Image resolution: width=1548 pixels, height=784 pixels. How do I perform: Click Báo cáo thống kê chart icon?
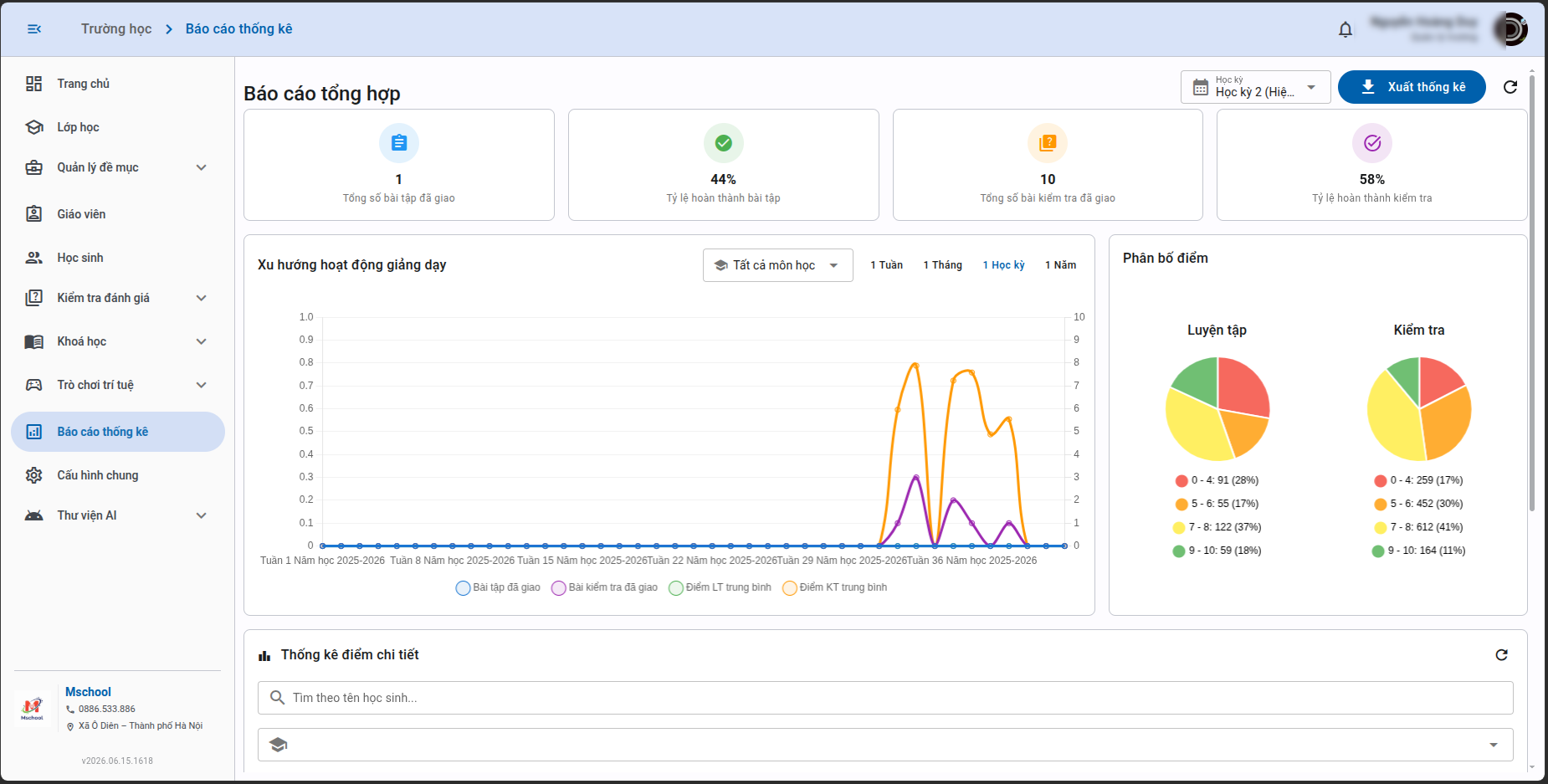(34, 432)
